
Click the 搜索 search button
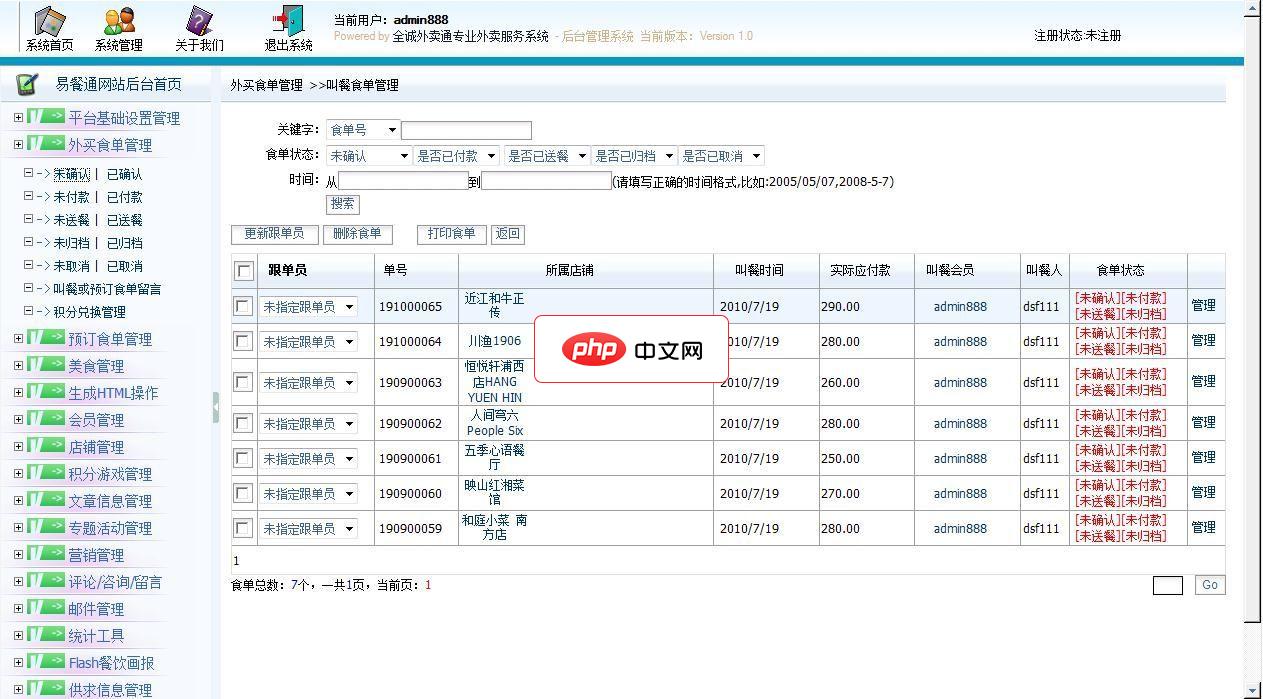[x=342, y=204]
